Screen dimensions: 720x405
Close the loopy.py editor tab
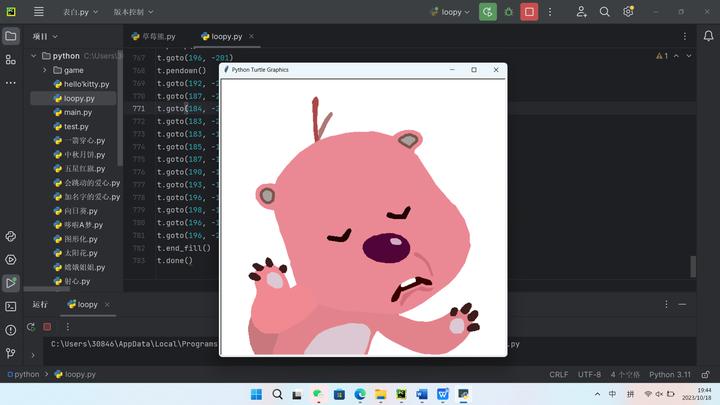251,36
